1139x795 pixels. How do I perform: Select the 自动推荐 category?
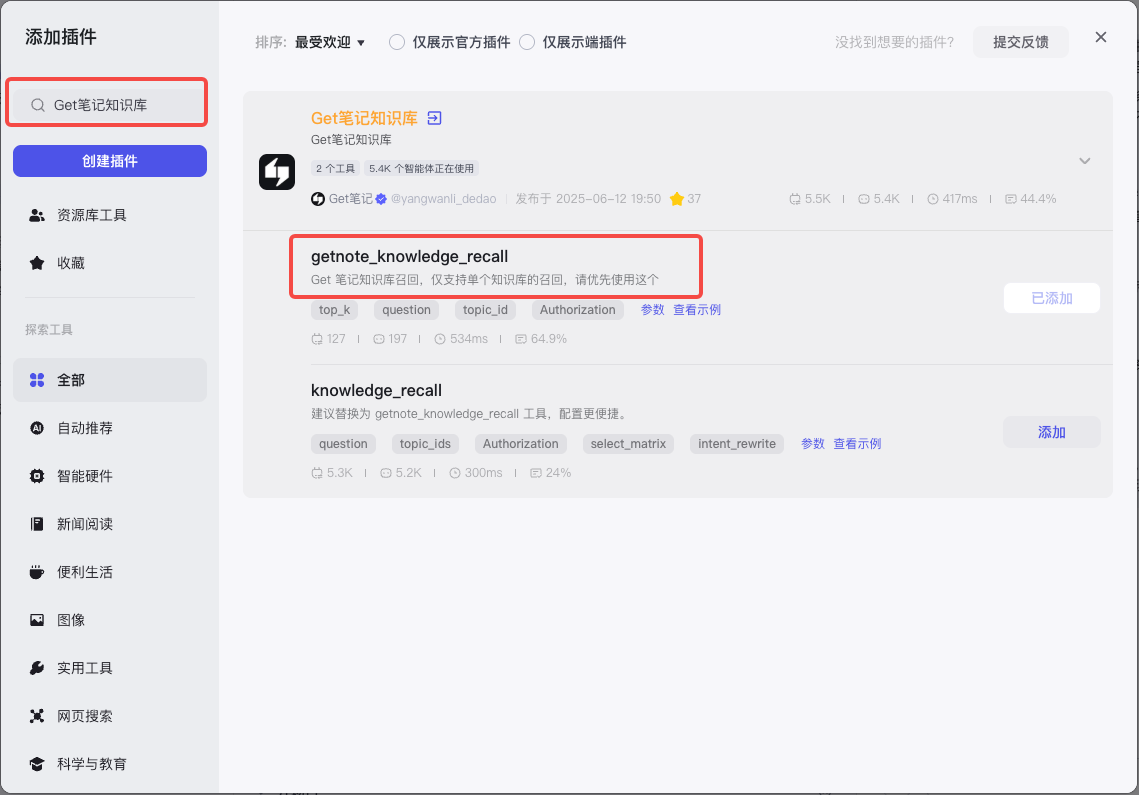110,428
